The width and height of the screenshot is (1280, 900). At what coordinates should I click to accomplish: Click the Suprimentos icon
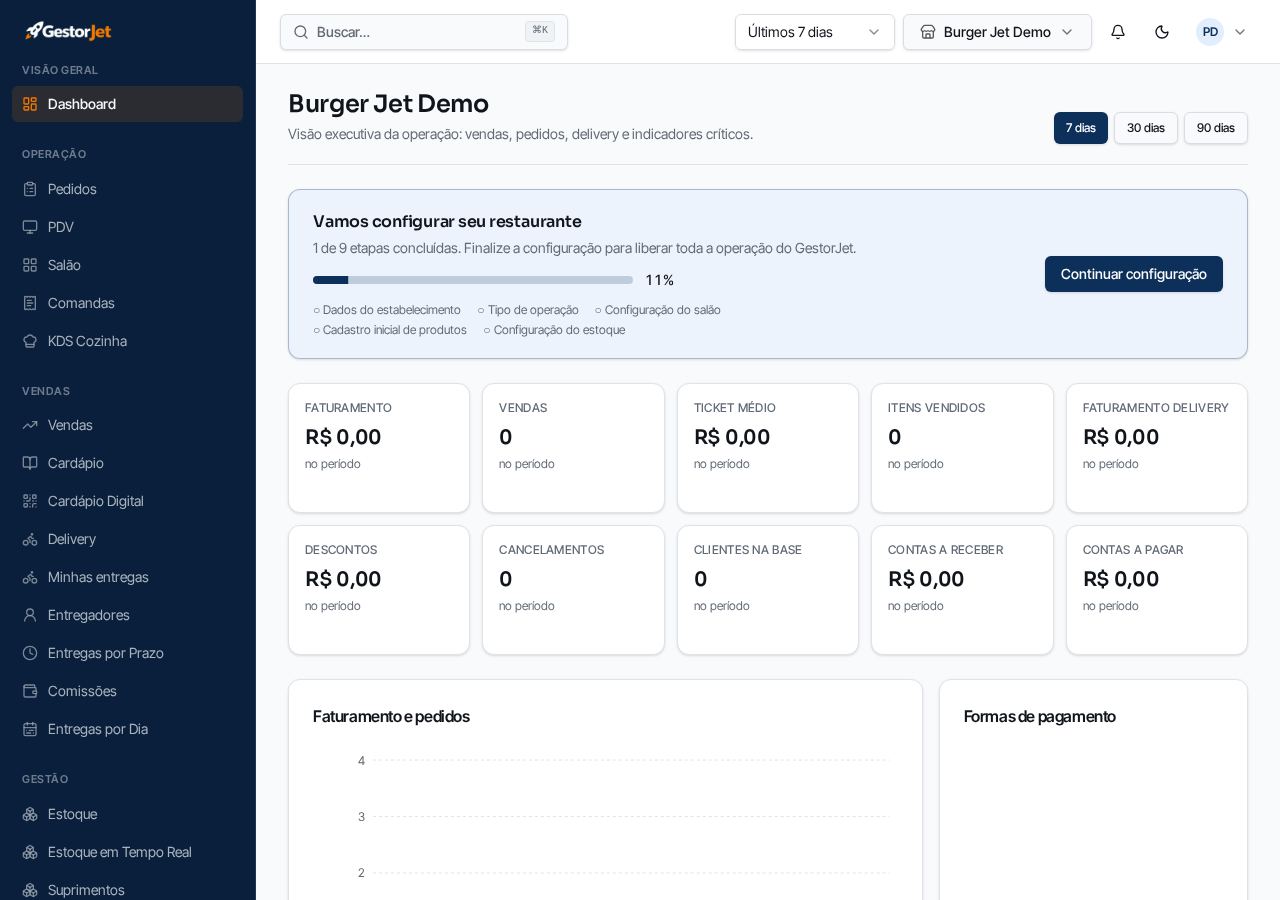[30, 890]
